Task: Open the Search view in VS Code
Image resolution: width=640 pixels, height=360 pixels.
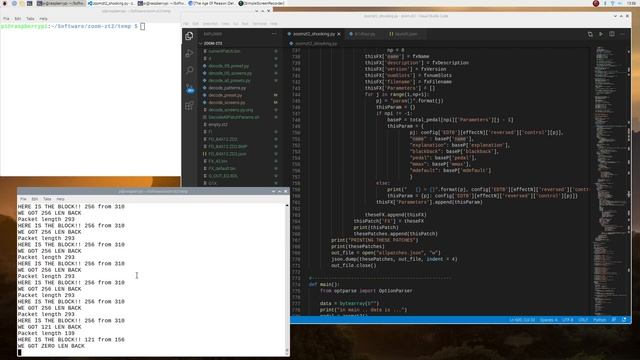Action: tap(189, 70)
